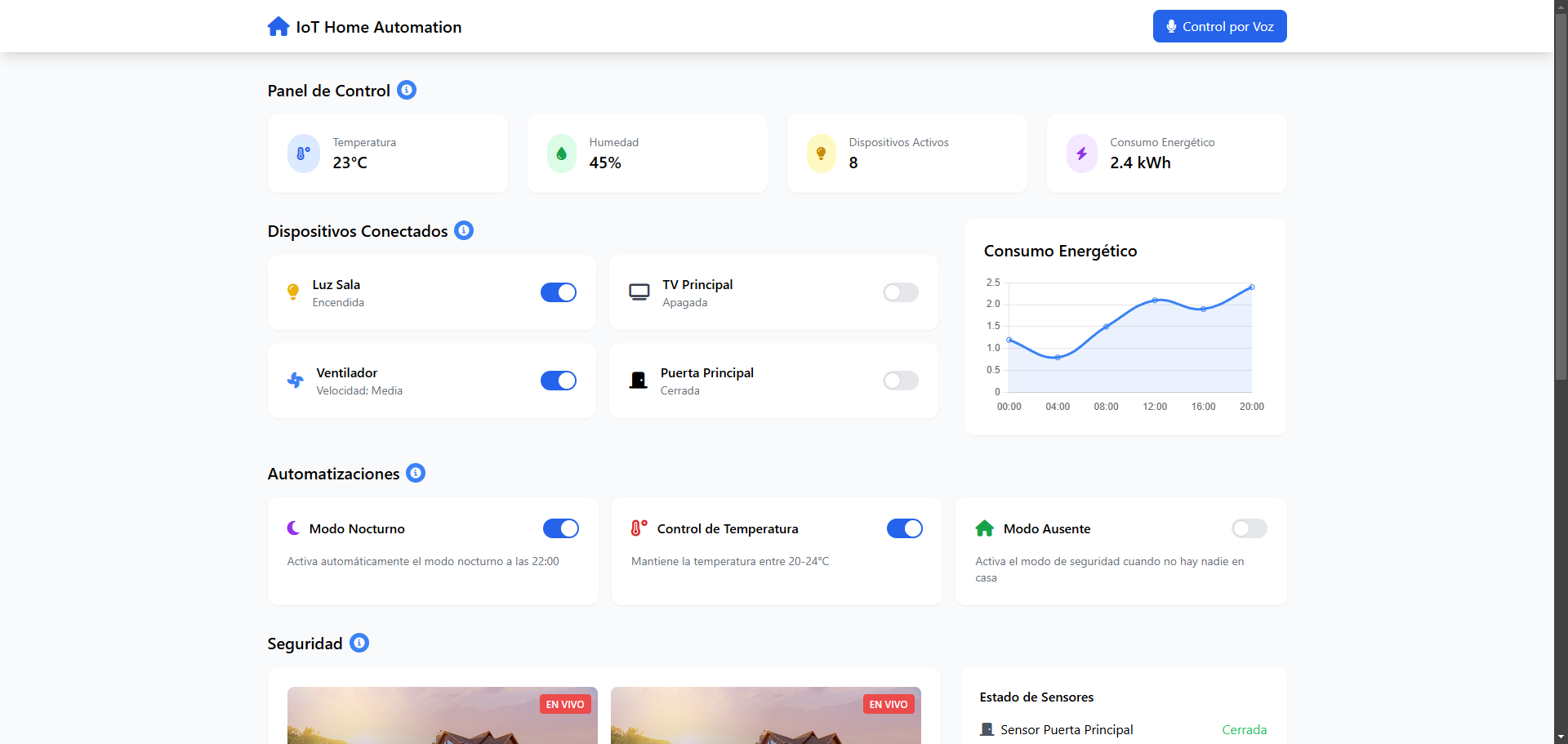The height and width of the screenshot is (744, 1568).
Task: Open info icon next to Panel de Control
Action: click(407, 90)
